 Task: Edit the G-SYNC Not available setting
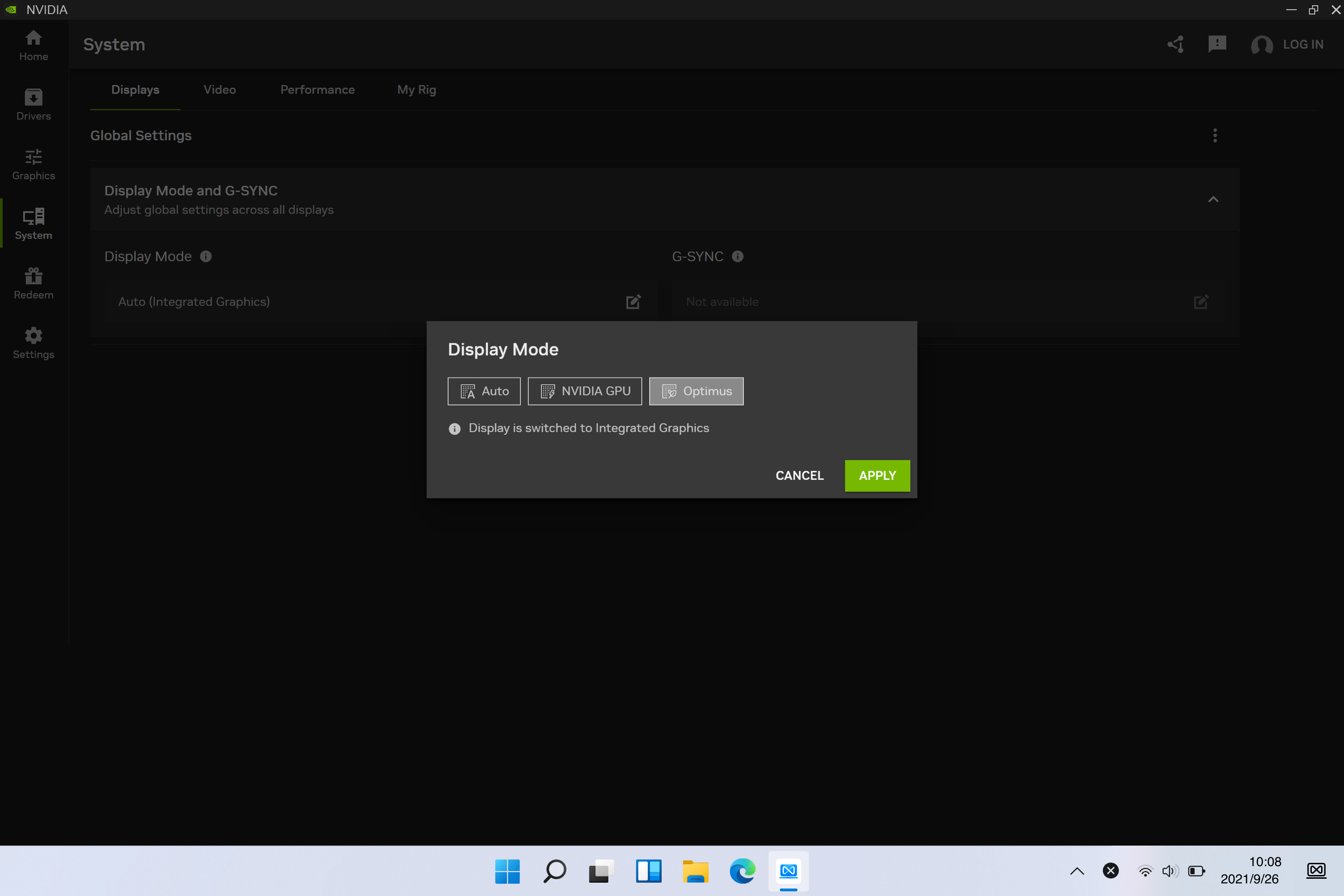[1201, 302]
